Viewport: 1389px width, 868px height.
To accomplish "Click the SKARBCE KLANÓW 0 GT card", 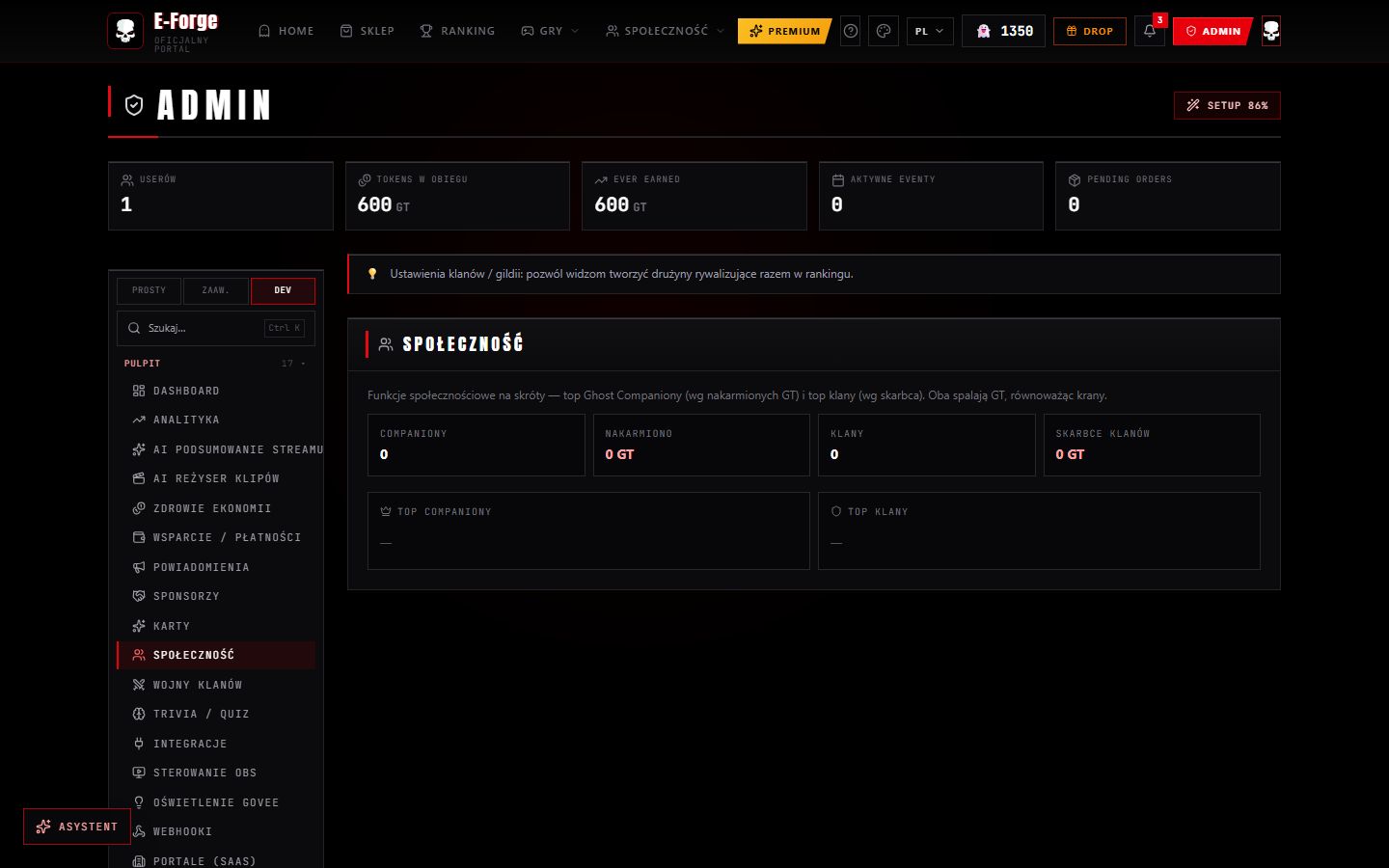I will tap(1152, 445).
